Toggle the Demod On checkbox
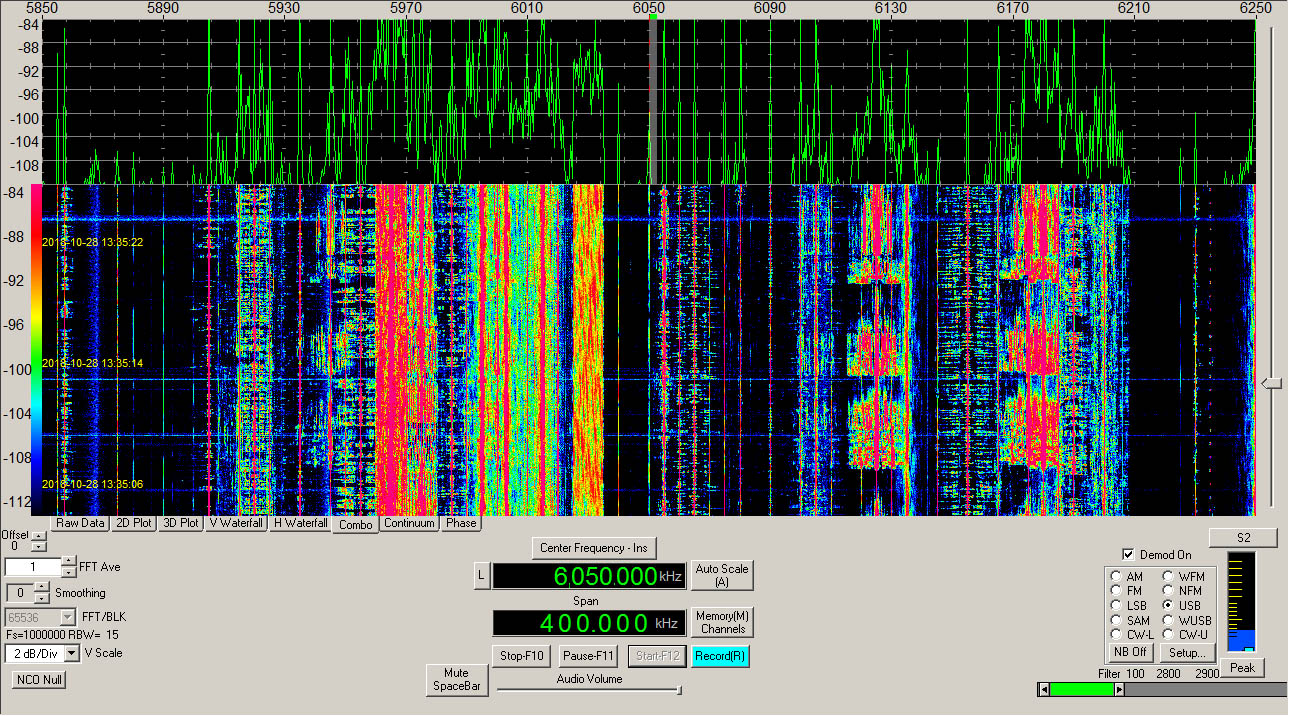This screenshot has width=1289, height=716. click(x=1129, y=555)
